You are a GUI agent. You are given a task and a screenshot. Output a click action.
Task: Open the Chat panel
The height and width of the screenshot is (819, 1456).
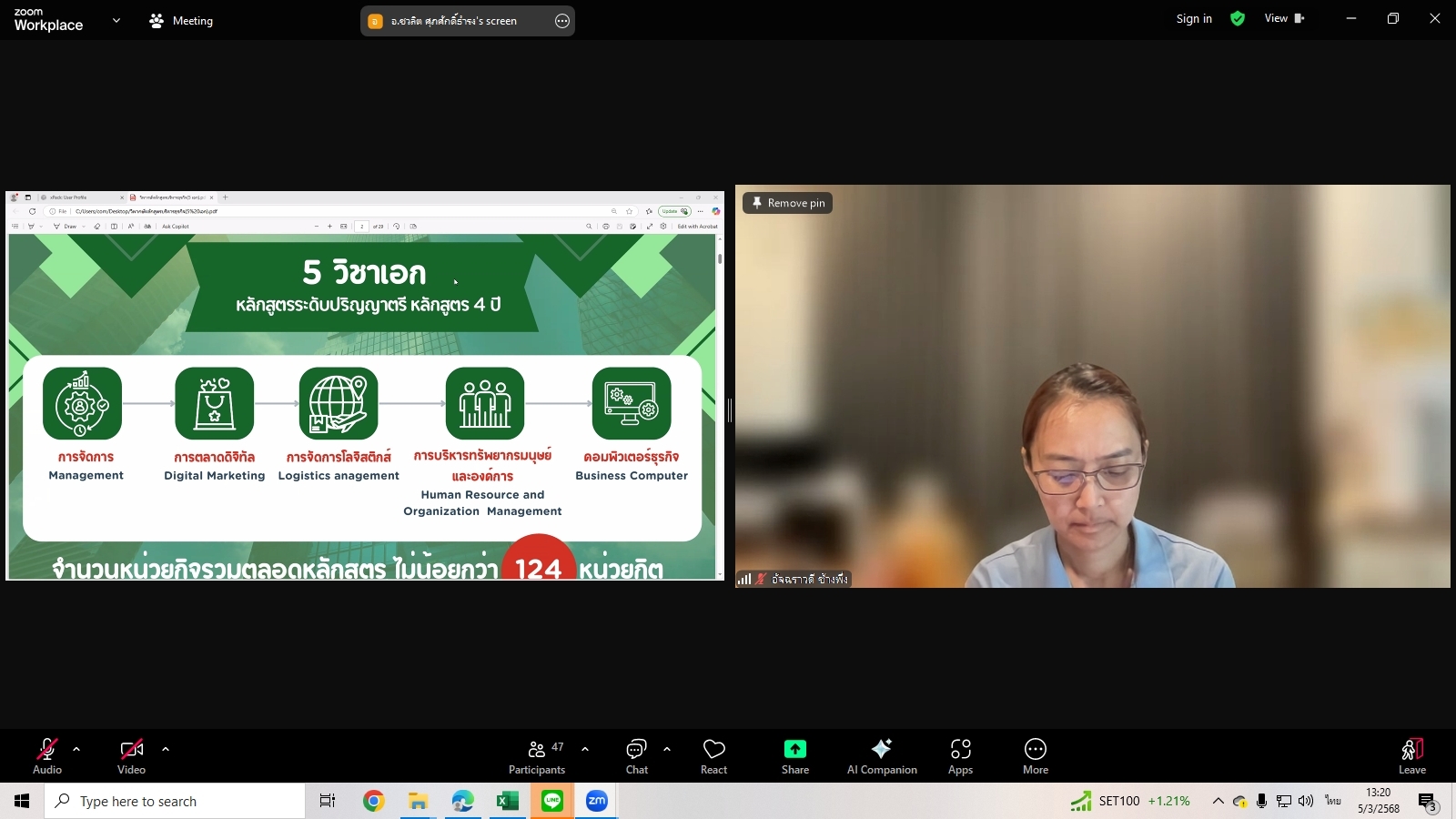tap(636, 755)
